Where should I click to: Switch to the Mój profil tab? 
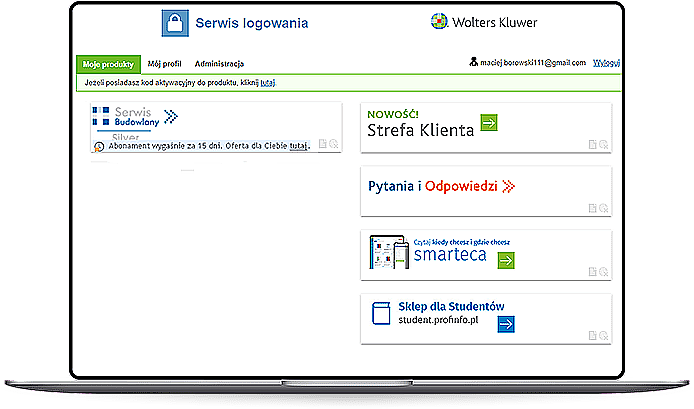click(x=164, y=64)
